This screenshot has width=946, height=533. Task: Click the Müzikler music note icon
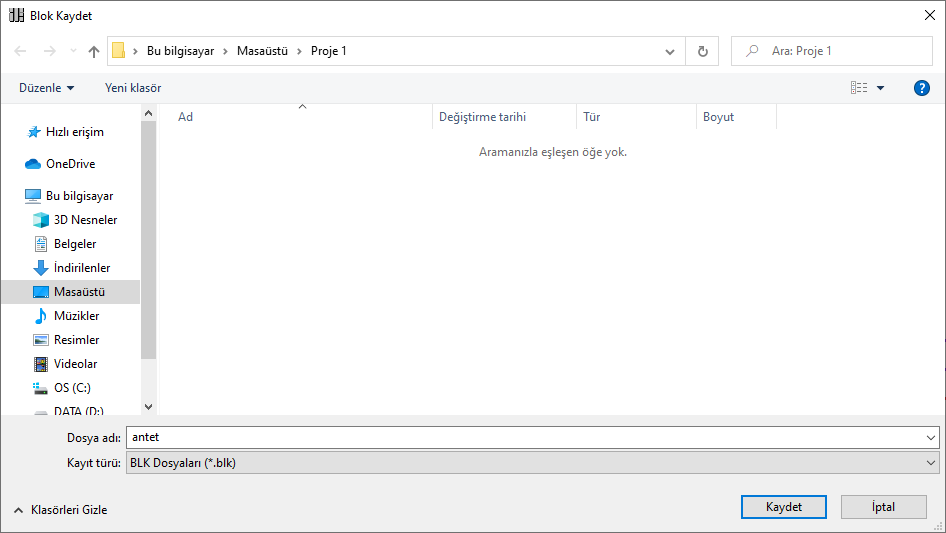(41, 316)
